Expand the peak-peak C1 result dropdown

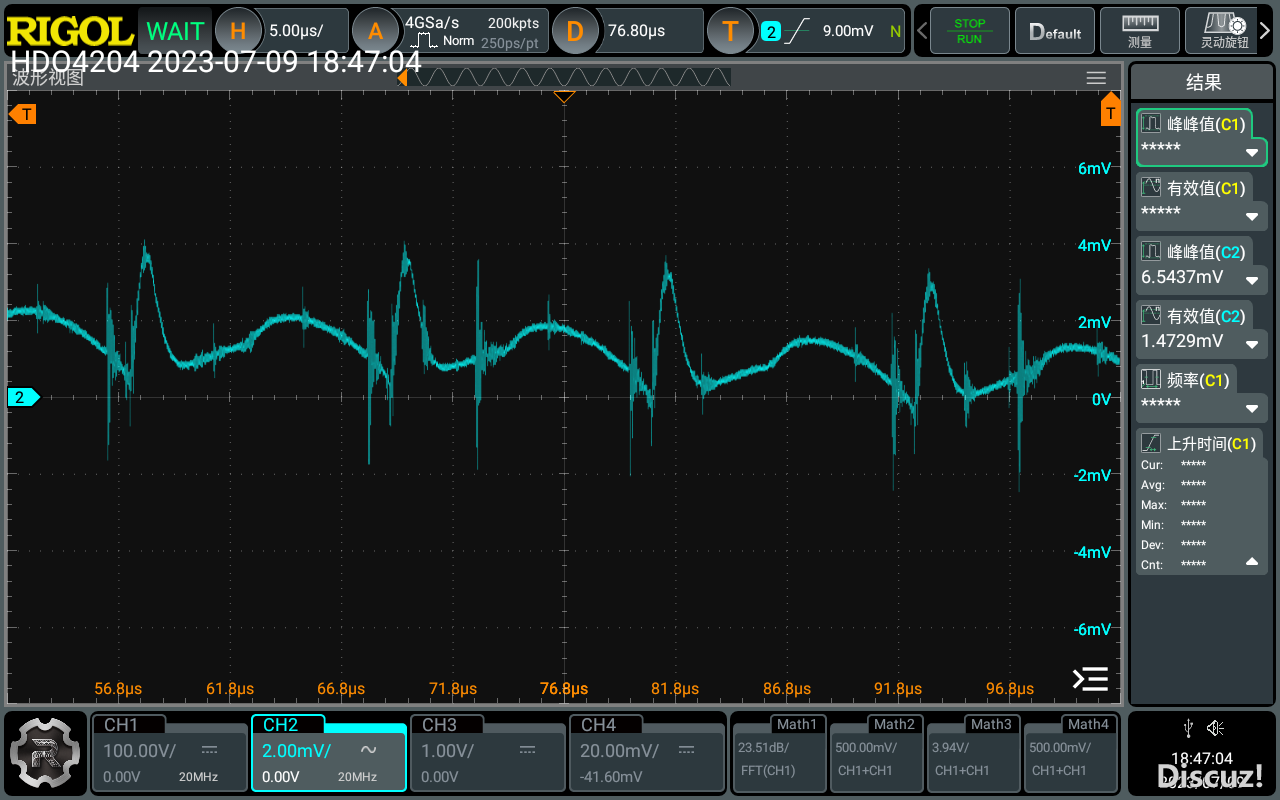pos(1252,153)
